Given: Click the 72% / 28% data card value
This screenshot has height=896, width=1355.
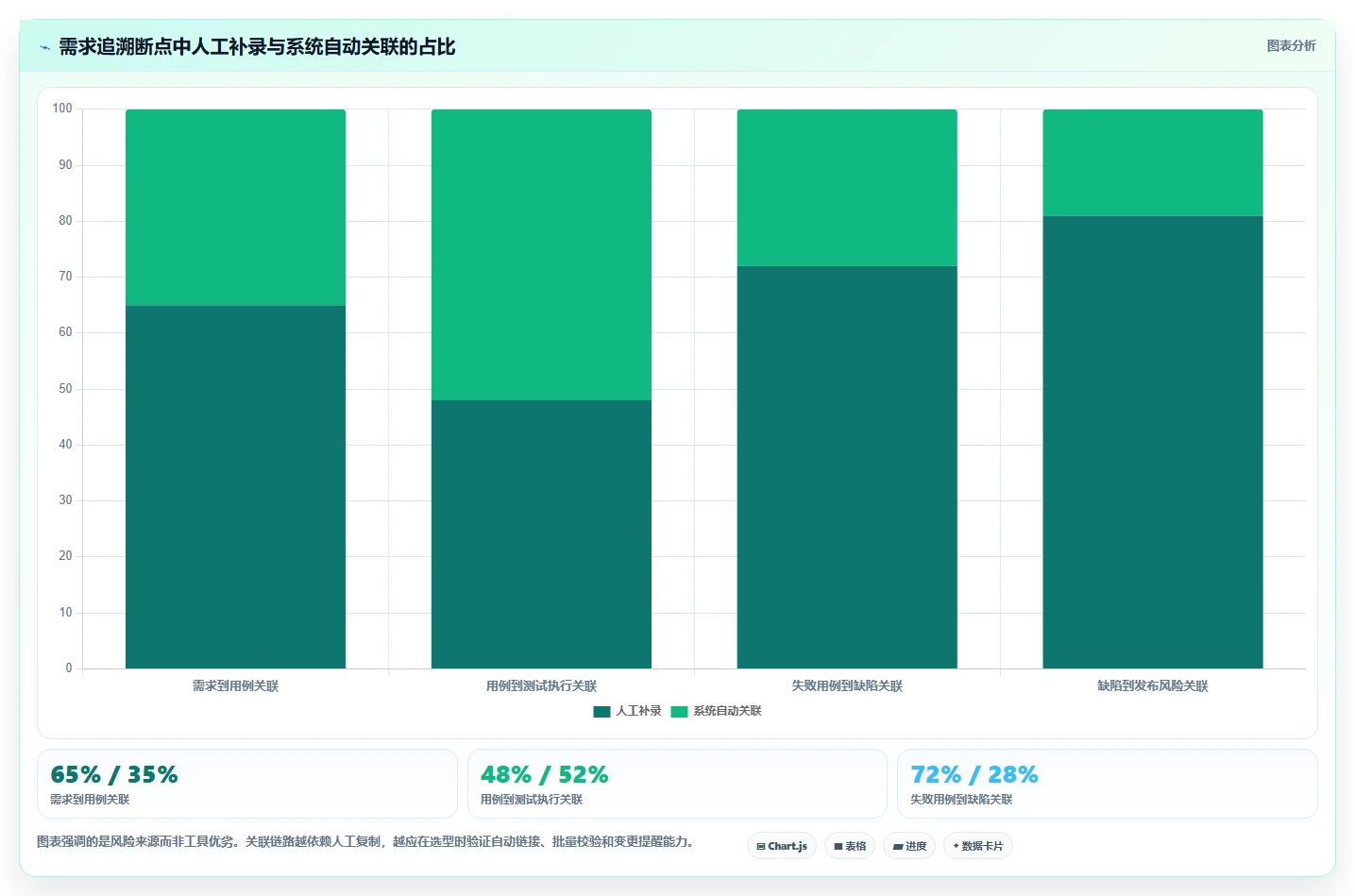Looking at the screenshot, I should pyautogui.click(x=974, y=775).
